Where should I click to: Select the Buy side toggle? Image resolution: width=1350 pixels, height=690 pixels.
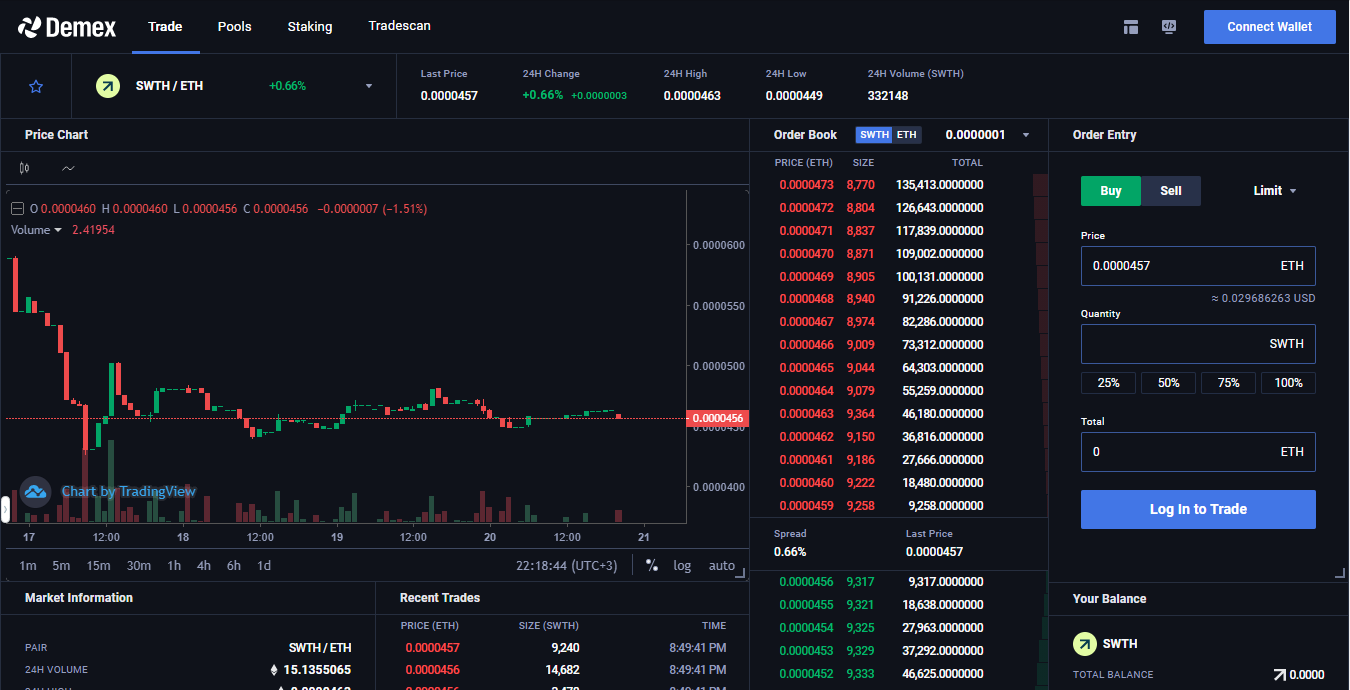(1111, 191)
